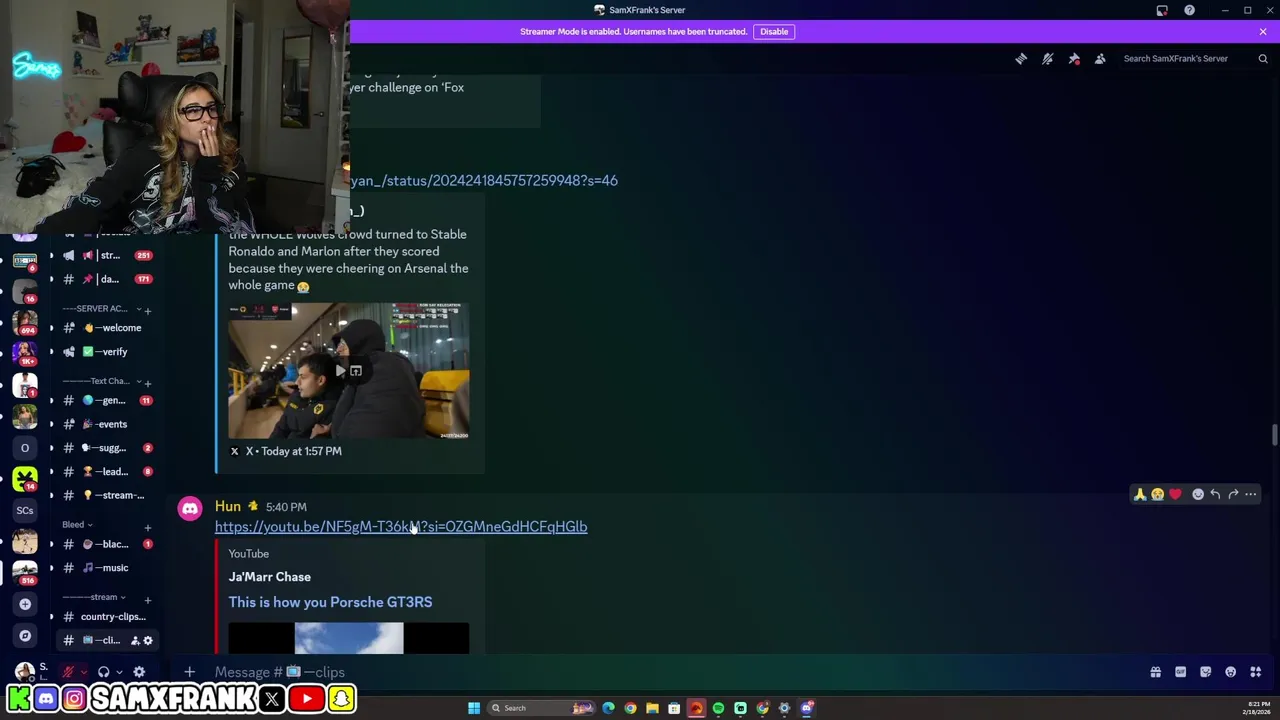
Task: Open the Help question mark icon
Action: [1189, 10]
